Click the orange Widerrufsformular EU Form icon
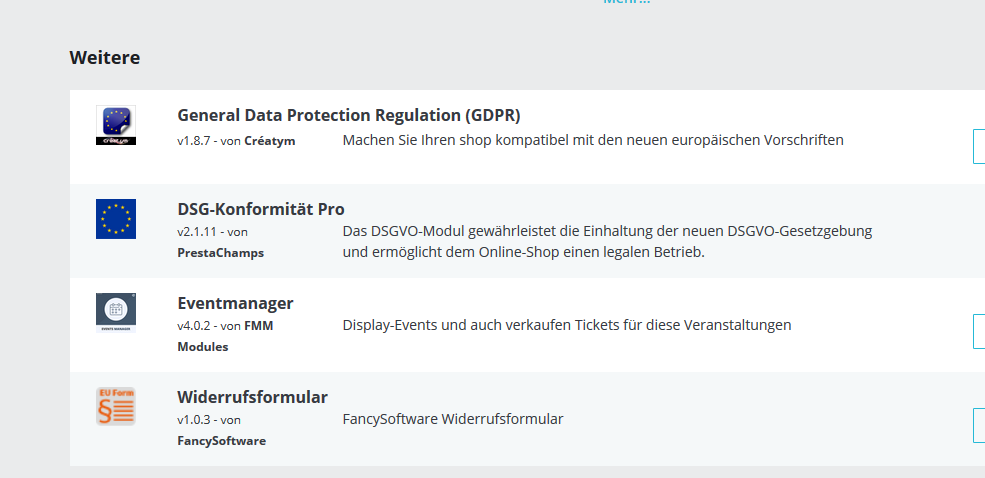Image resolution: width=985 pixels, height=478 pixels. 116,407
